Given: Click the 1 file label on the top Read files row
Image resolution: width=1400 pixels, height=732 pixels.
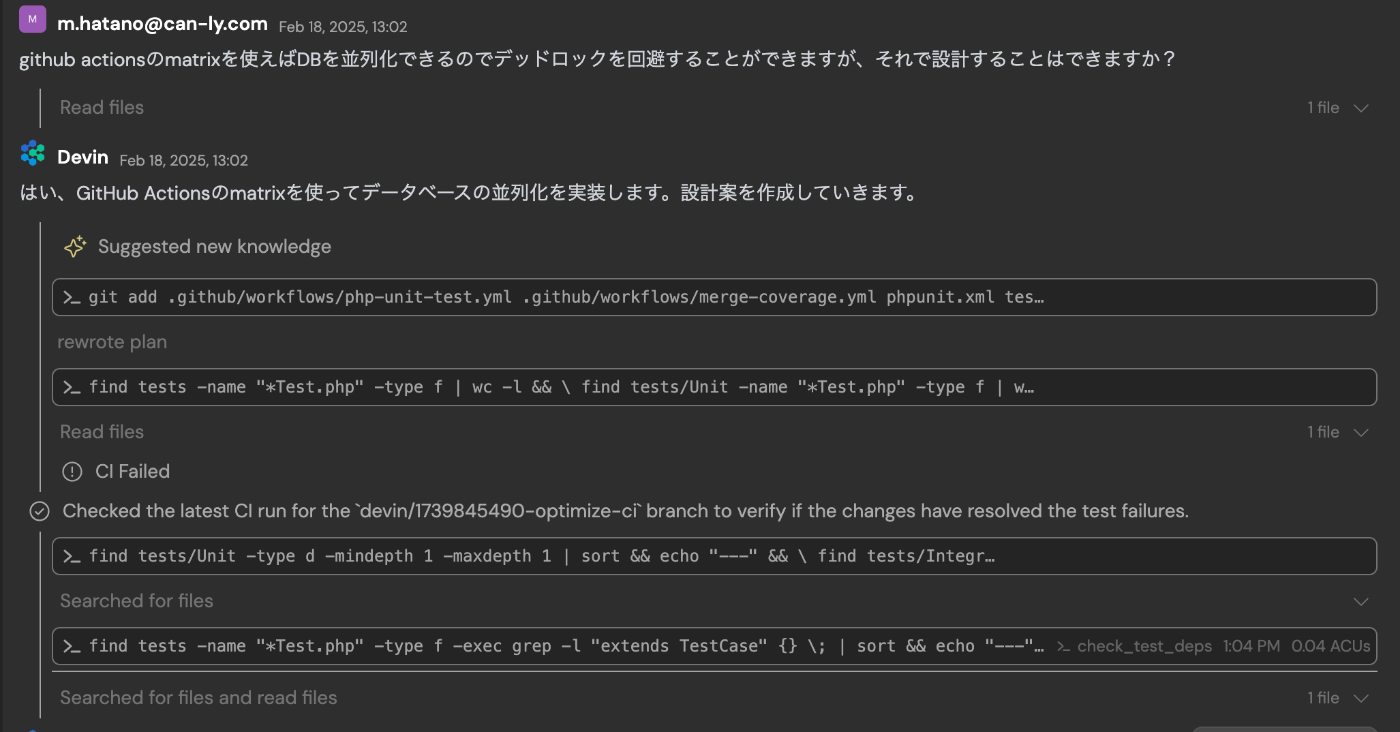Looking at the screenshot, I should tap(1323, 108).
